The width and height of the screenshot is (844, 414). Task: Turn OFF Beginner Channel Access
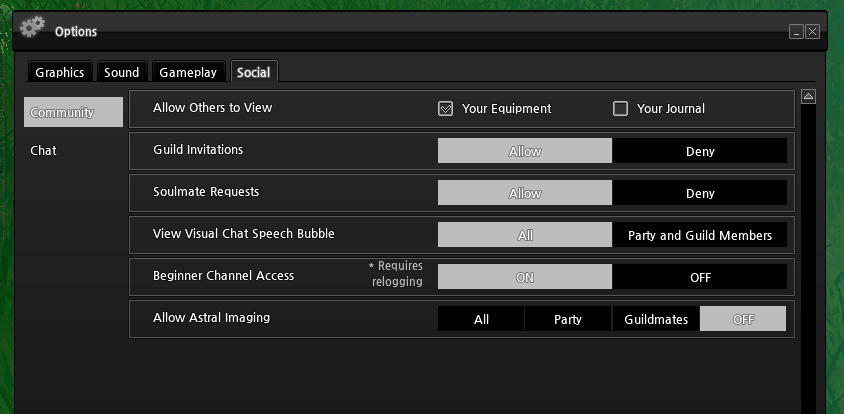pos(699,277)
